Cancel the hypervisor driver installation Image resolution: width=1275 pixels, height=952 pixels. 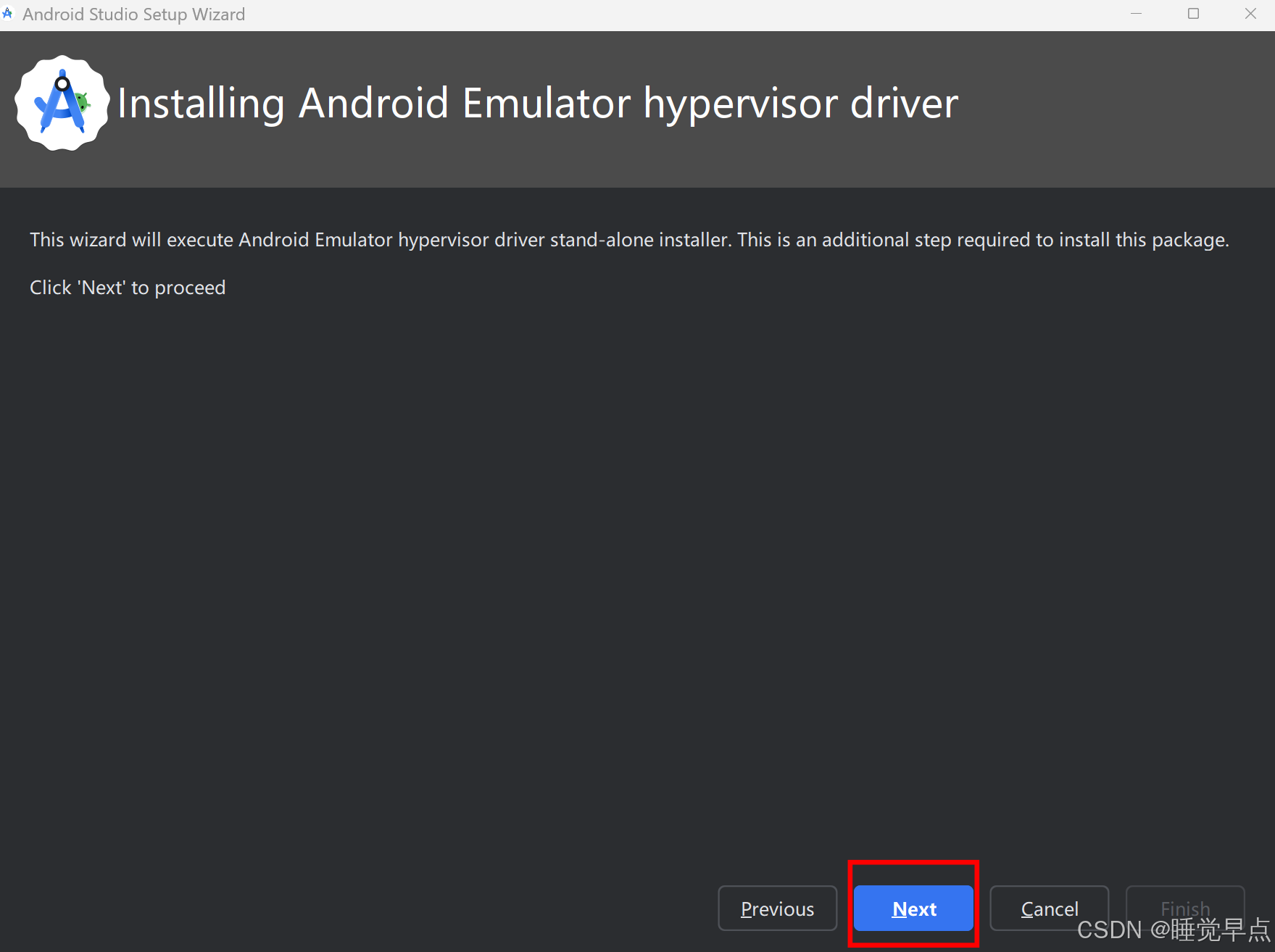(1049, 909)
